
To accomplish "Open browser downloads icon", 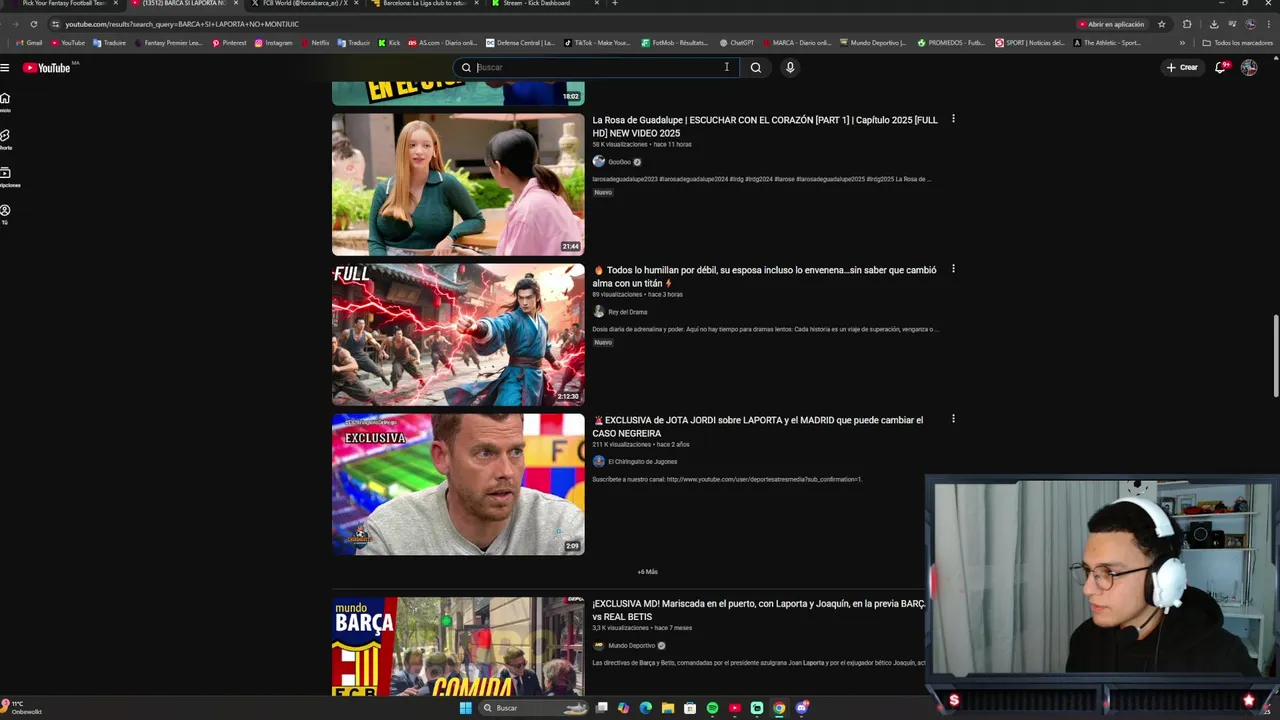I will (x=1214, y=24).
